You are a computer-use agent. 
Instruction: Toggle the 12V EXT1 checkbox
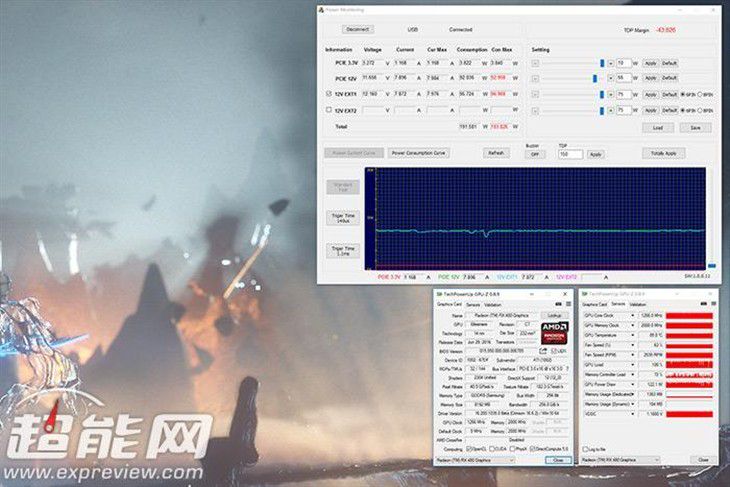pyautogui.click(x=329, y=94)
